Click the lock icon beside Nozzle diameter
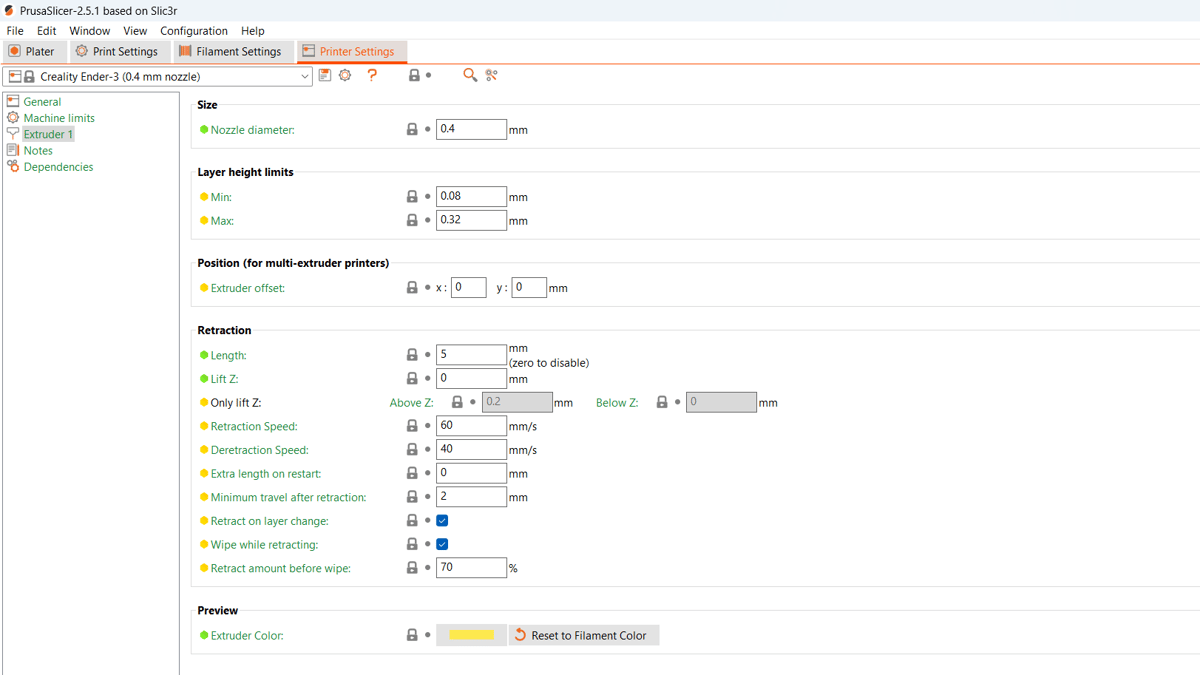1200x675 pixels. tap(412, 130)
